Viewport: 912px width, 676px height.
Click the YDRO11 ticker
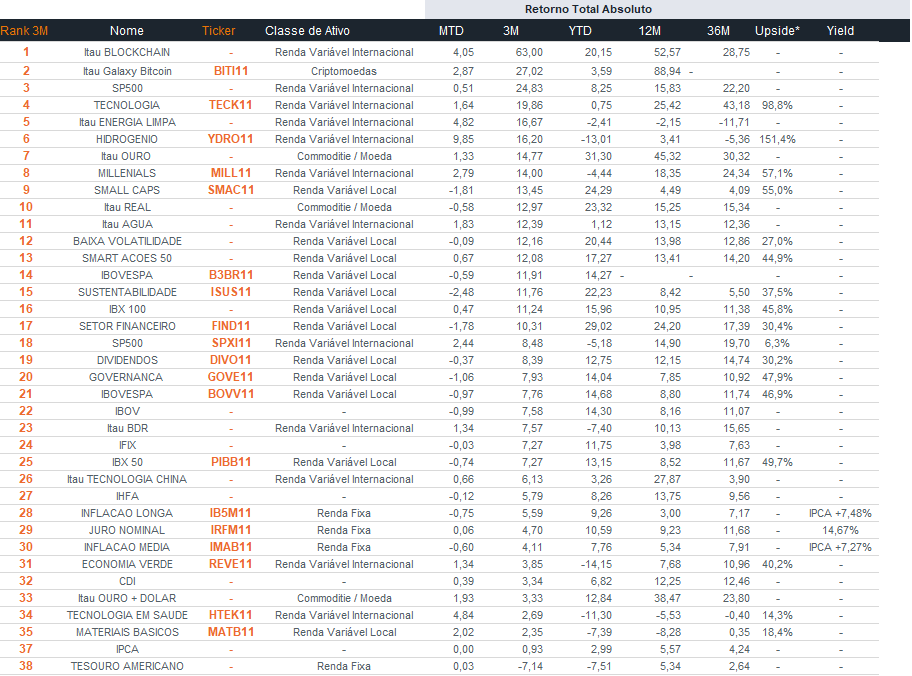(231, 139)
